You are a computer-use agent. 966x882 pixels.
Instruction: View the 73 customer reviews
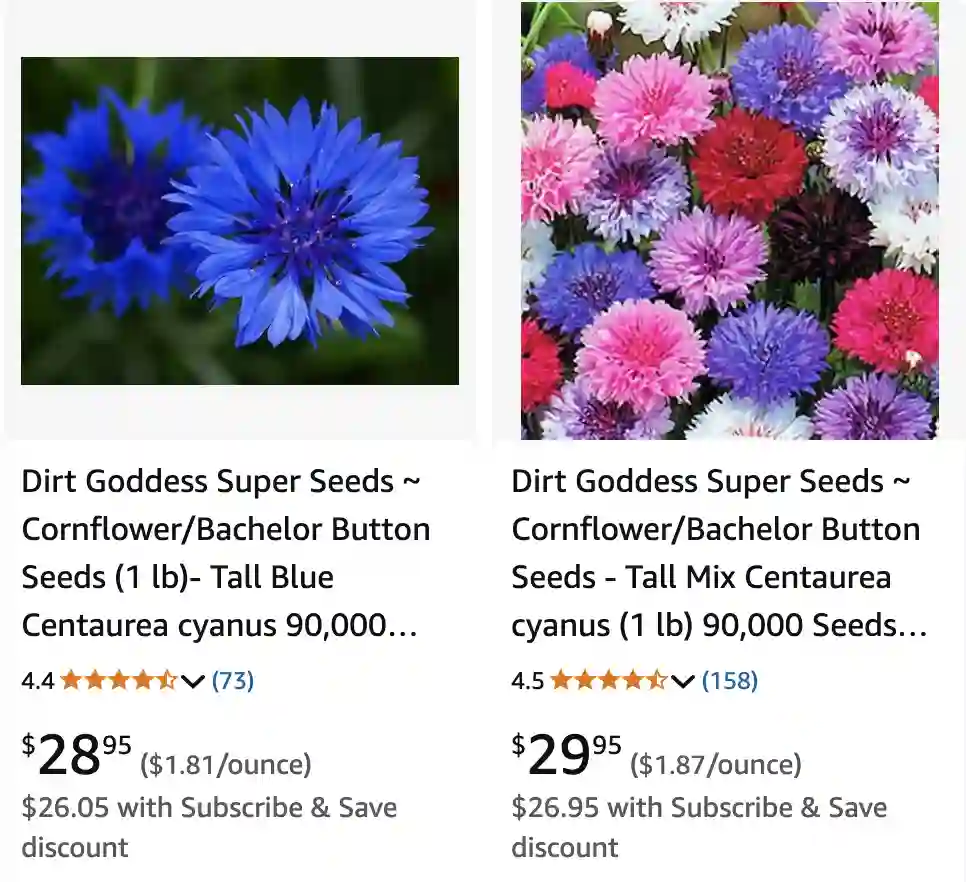[x=233, y=681]
